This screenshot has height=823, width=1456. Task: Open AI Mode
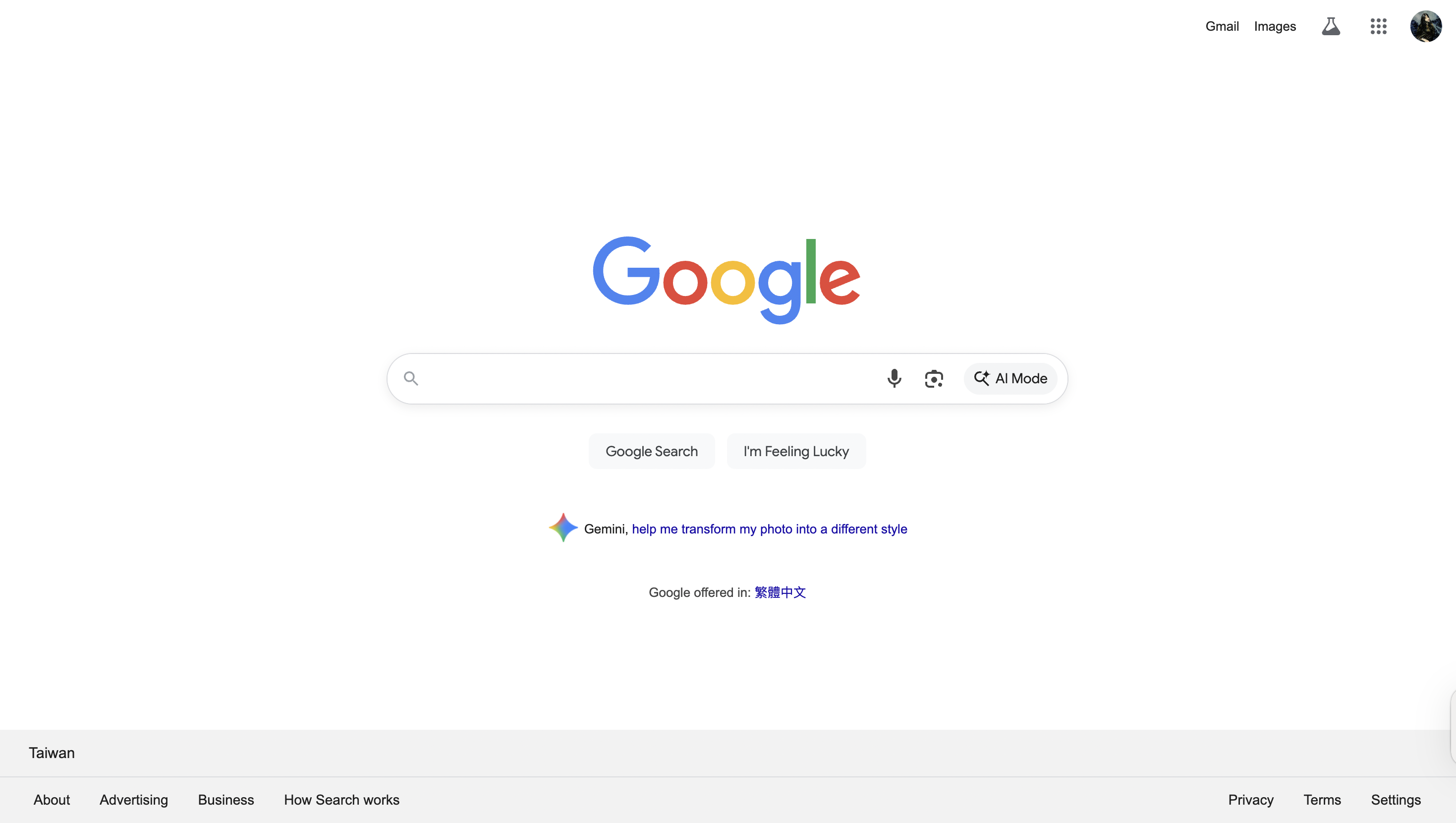click(x=1010, y=378)
